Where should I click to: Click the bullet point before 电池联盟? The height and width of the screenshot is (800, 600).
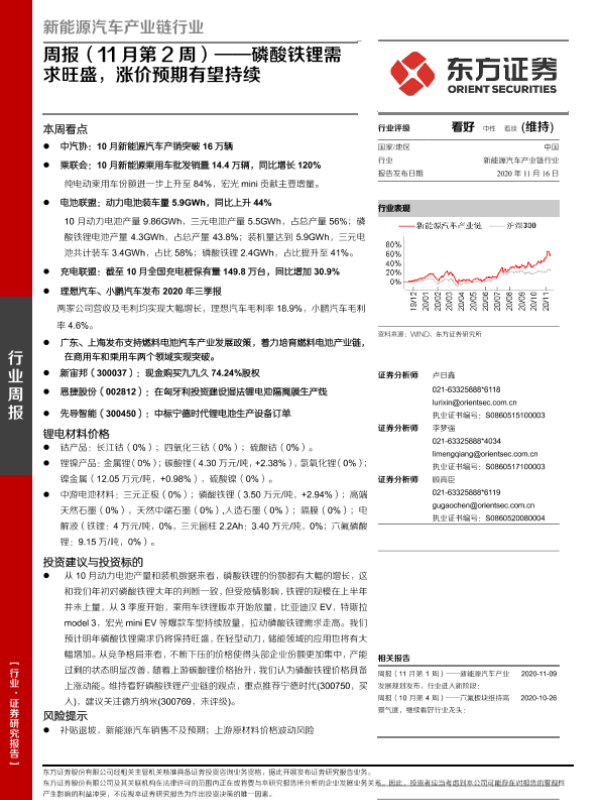pos(46,202)
